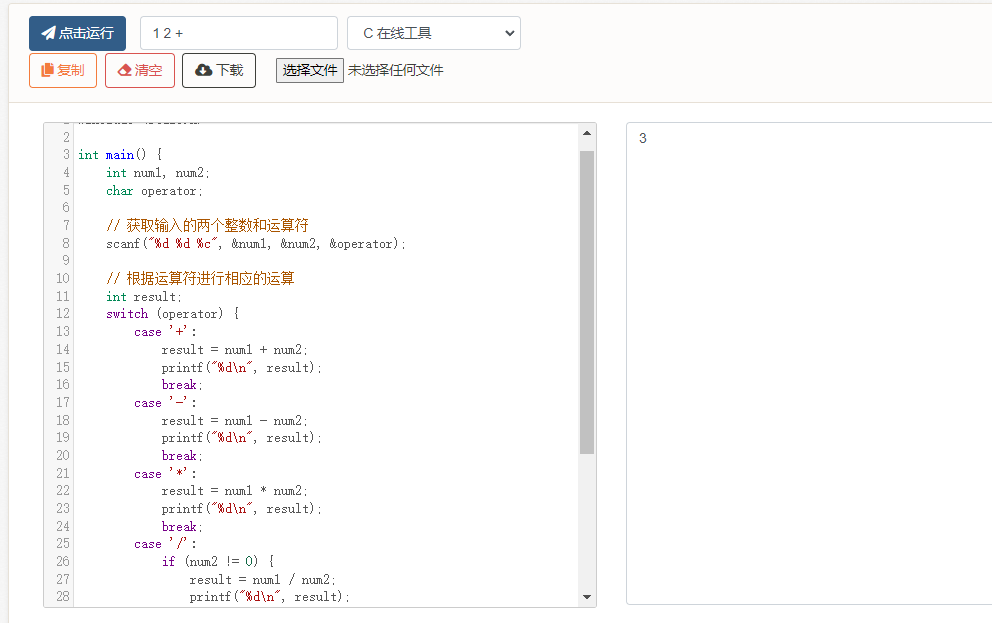Click the 复制 copy button

pyautogui.click(x=63, y=70)
